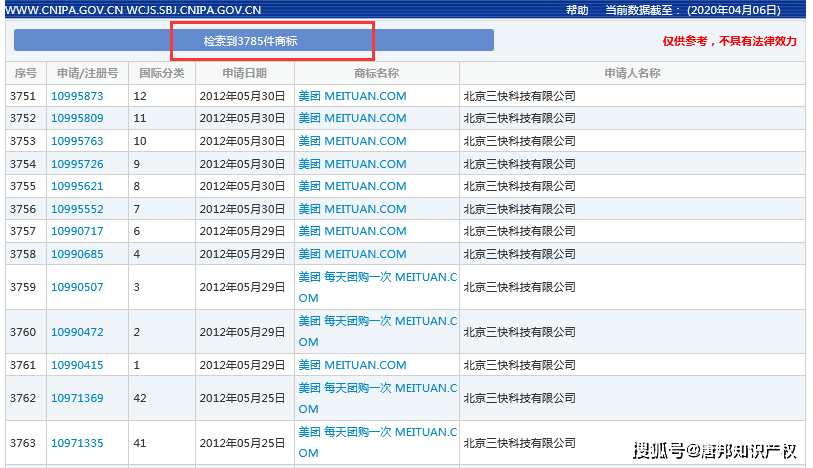This screenshot has width=813, height=468.
Task: Click class 10 in row 3753
Action: 140,141
